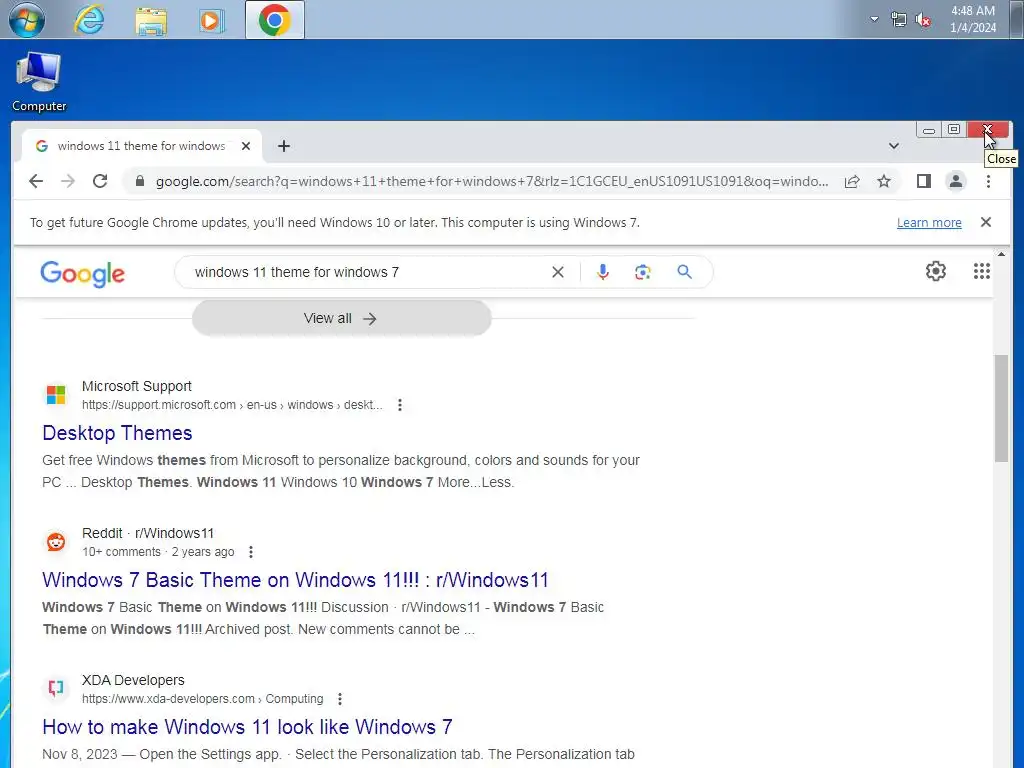Open Microsoft Support result favicon
Viewport: 1024px width, 768px height.
point(56,394)
